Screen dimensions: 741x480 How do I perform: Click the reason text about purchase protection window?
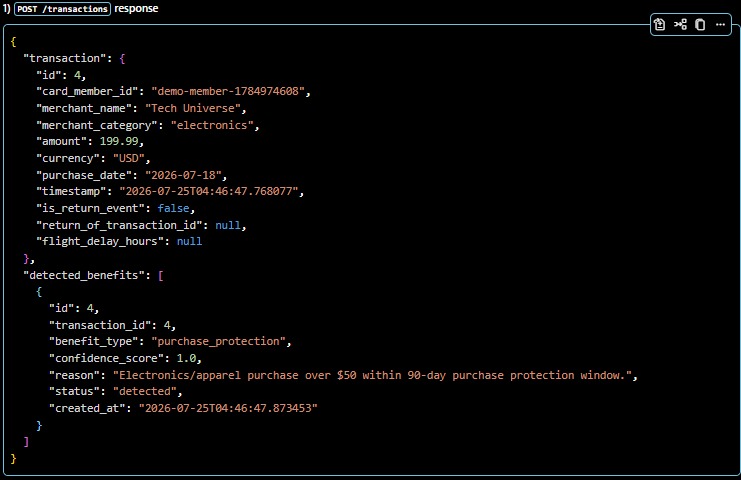pos(372,375)
